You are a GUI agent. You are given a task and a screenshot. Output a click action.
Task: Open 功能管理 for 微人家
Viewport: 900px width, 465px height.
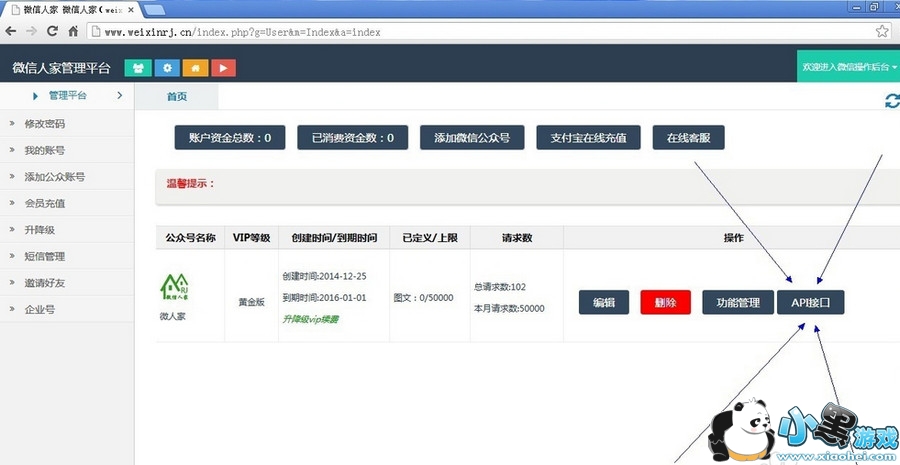(x=738, y=303)
